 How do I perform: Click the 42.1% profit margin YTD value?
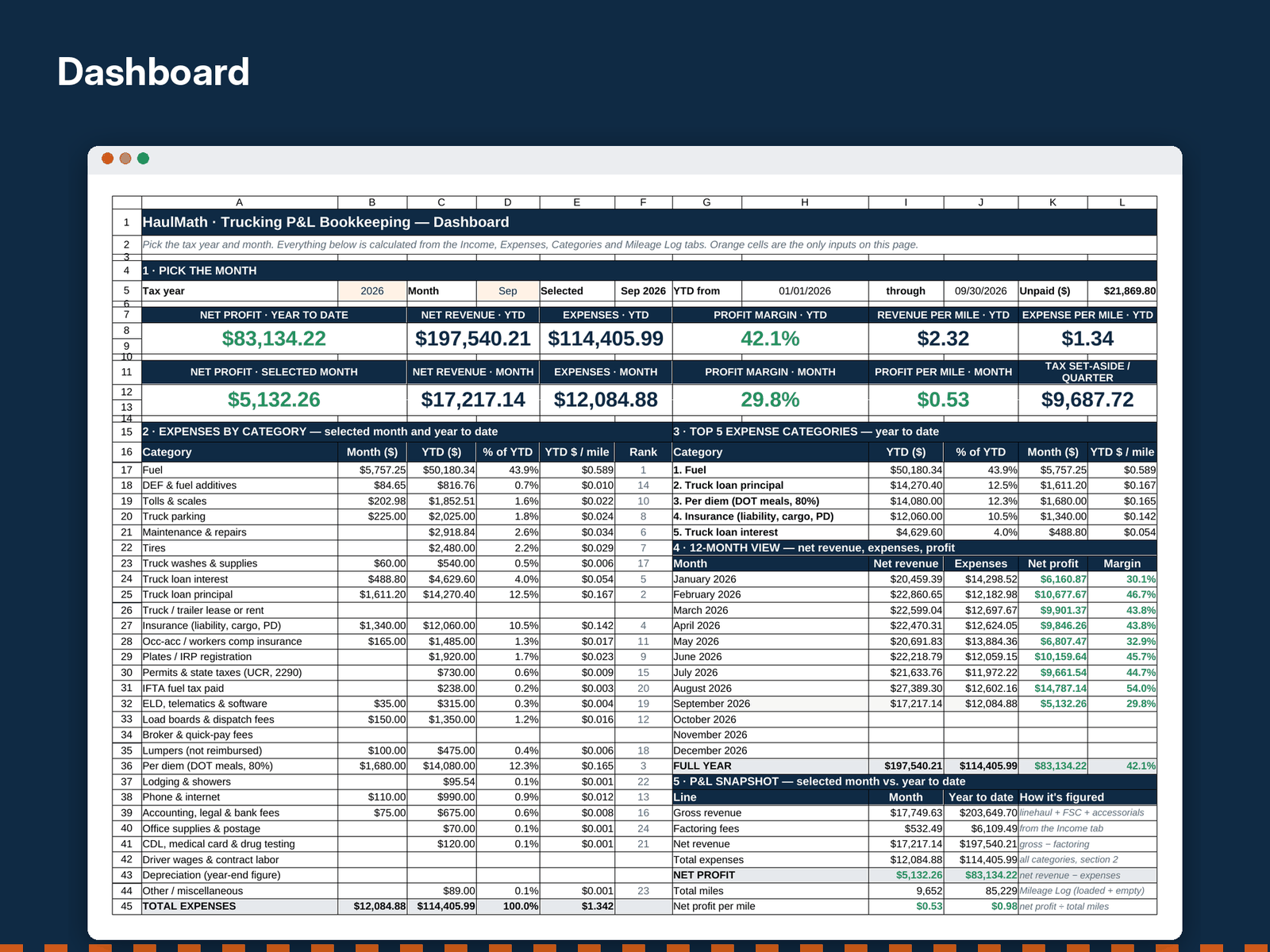tap(770, 339)
